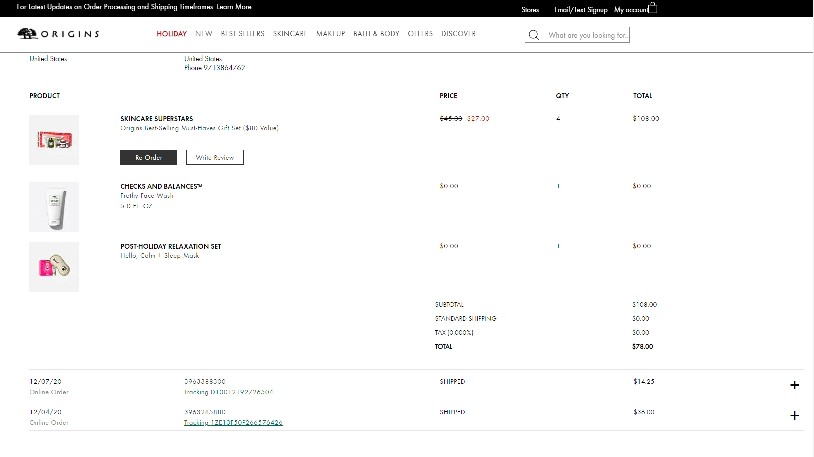Screen dimensions: 814x457
Task: Follow the Learn More link in banner
Action: pyautogui.click(x=234, y=7)
